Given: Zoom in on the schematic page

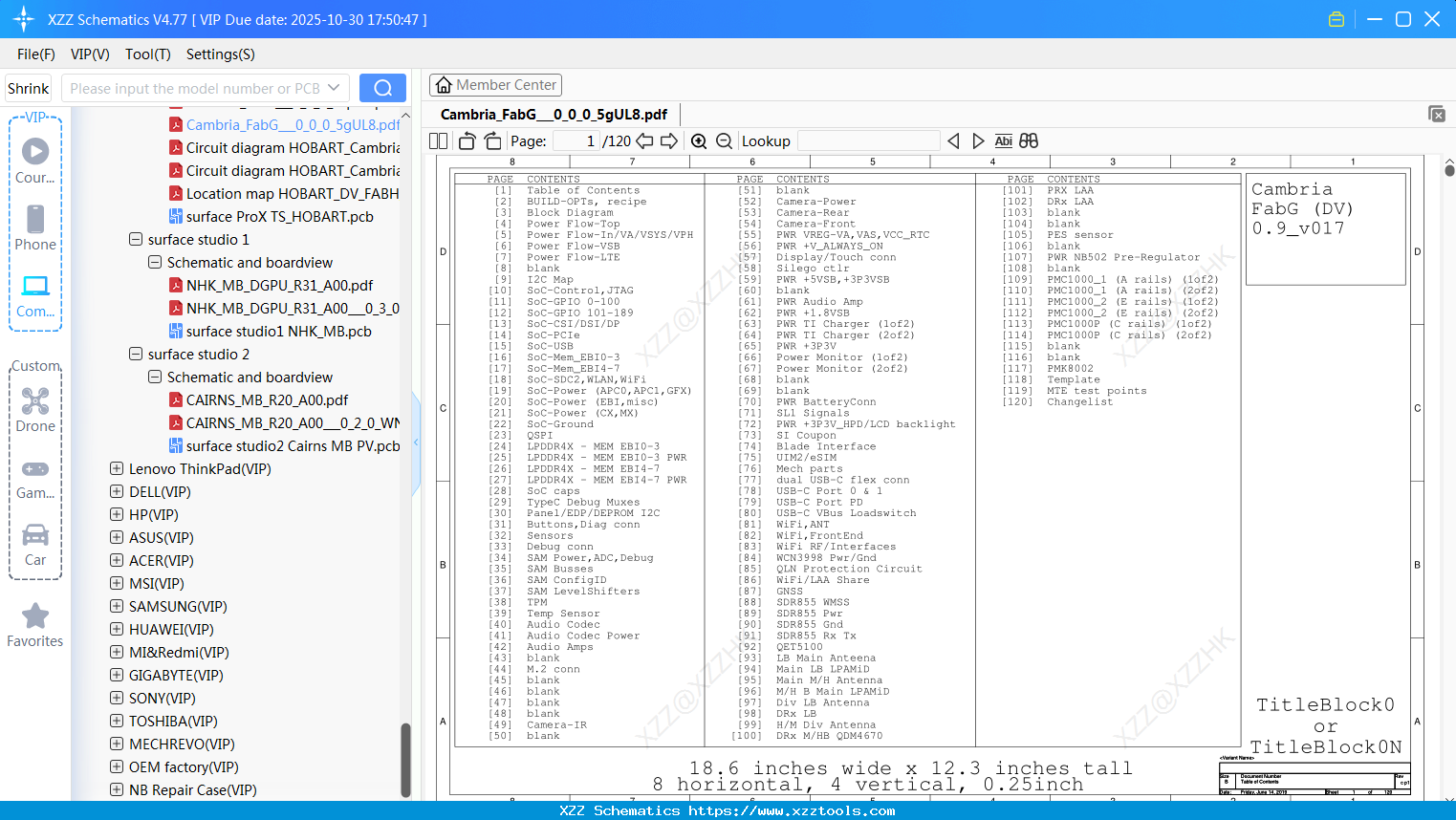Looking at the screenshot, I should (699, 140).
